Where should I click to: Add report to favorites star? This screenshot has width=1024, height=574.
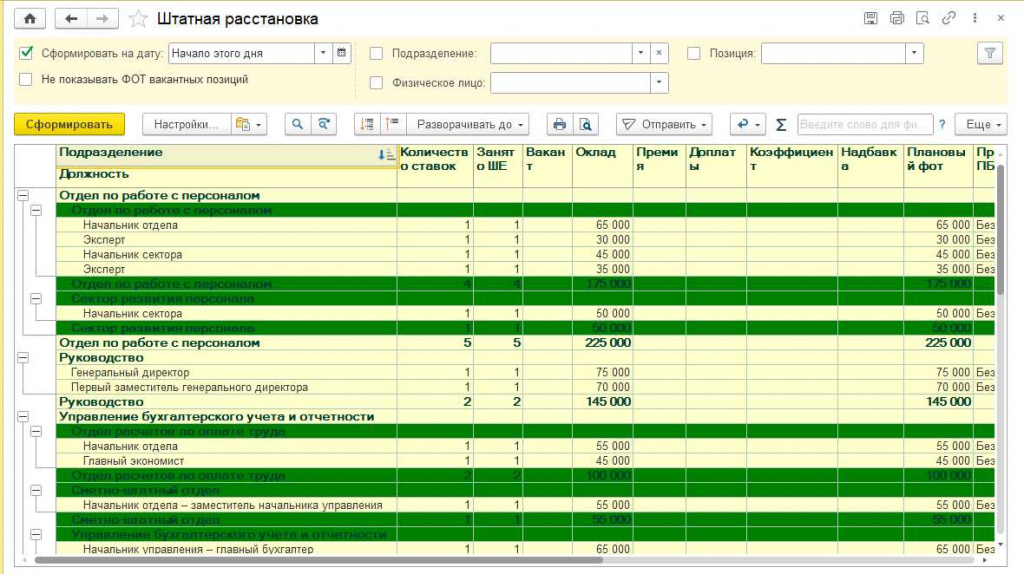(138, 19)
